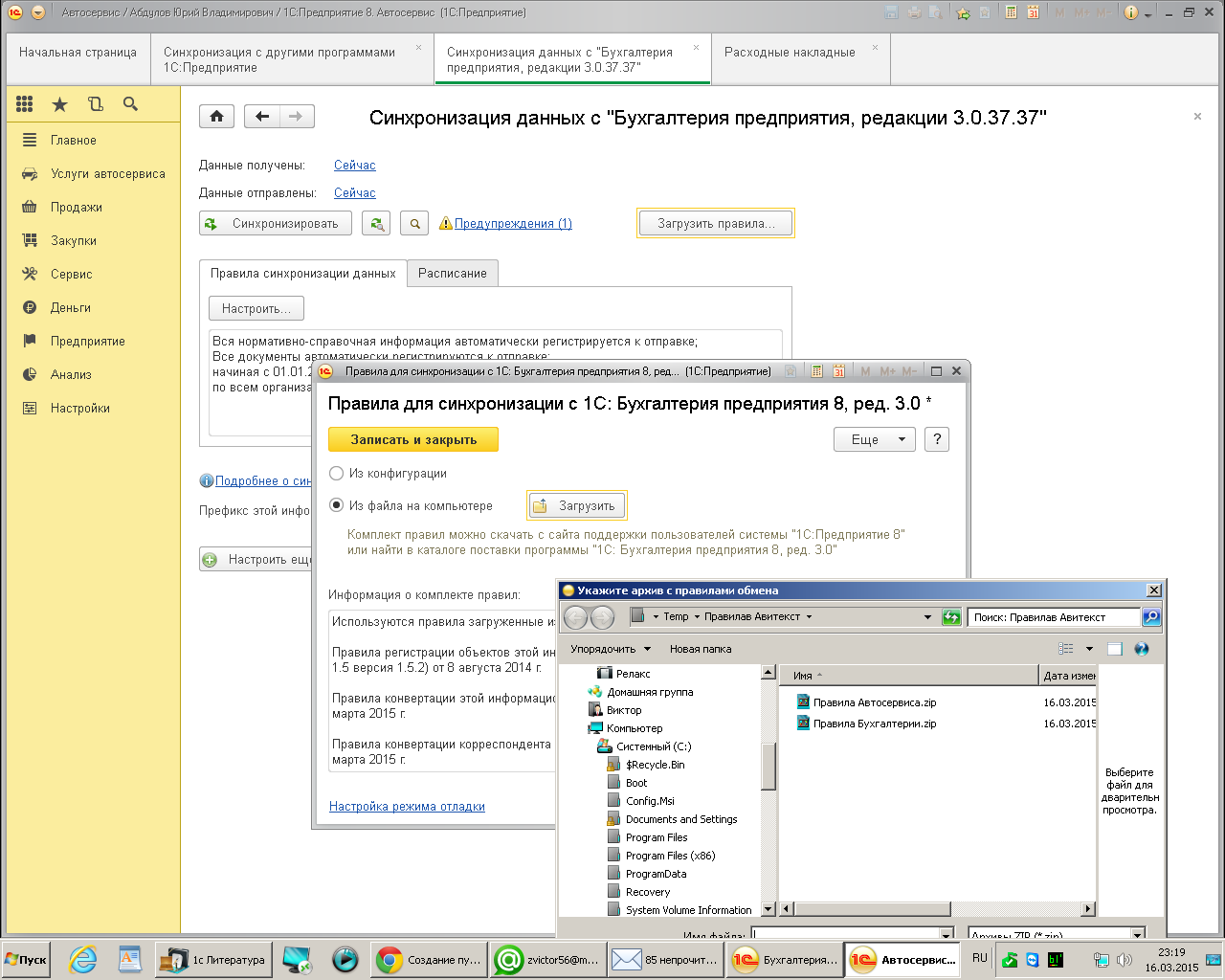The width and height of the screenshot is (1225, 980).
Task: Click Загрузить button in rules dialog
Action: coord(577,505)
